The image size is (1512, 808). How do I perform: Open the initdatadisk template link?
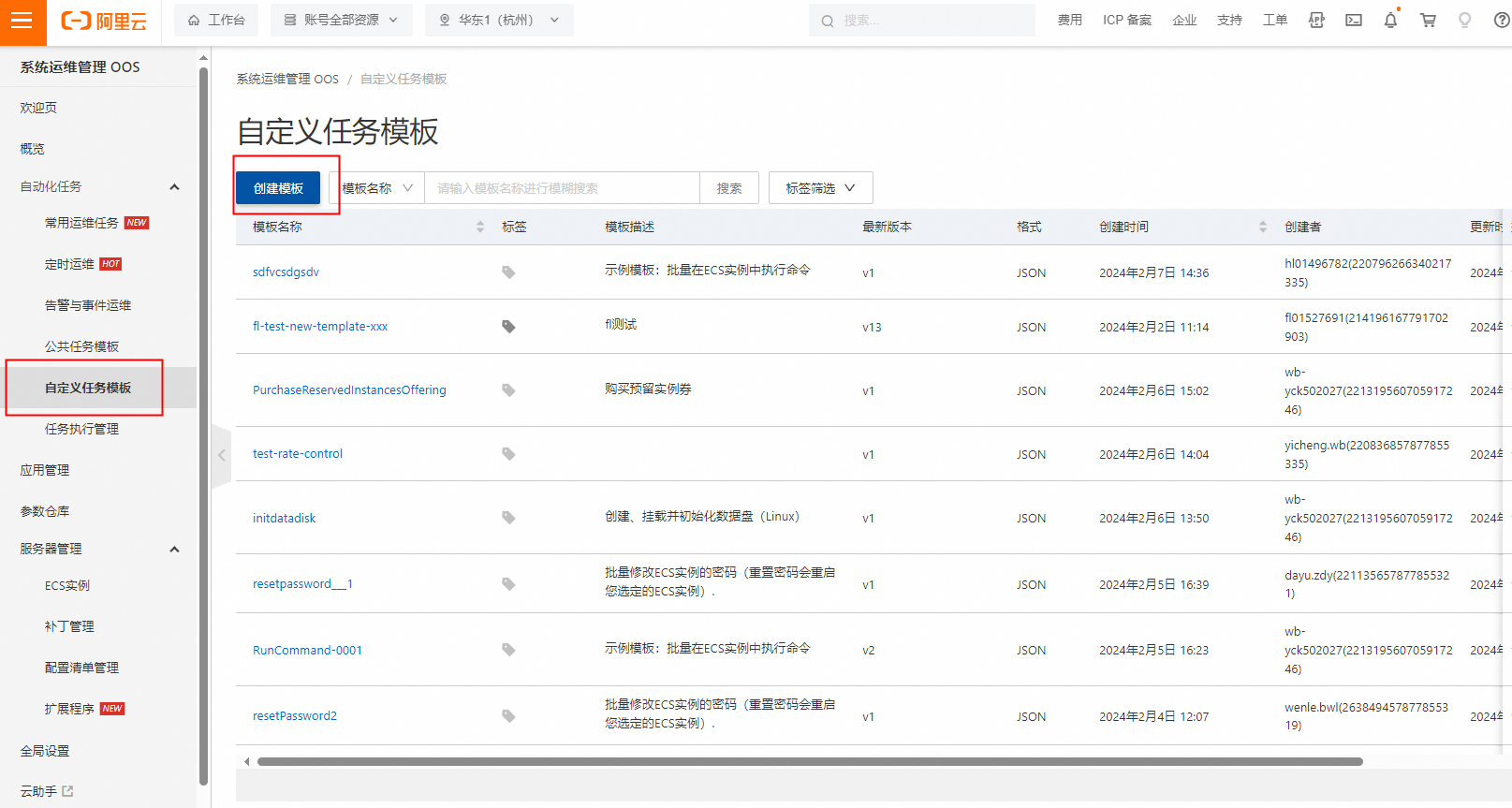[x=285, y=518]
